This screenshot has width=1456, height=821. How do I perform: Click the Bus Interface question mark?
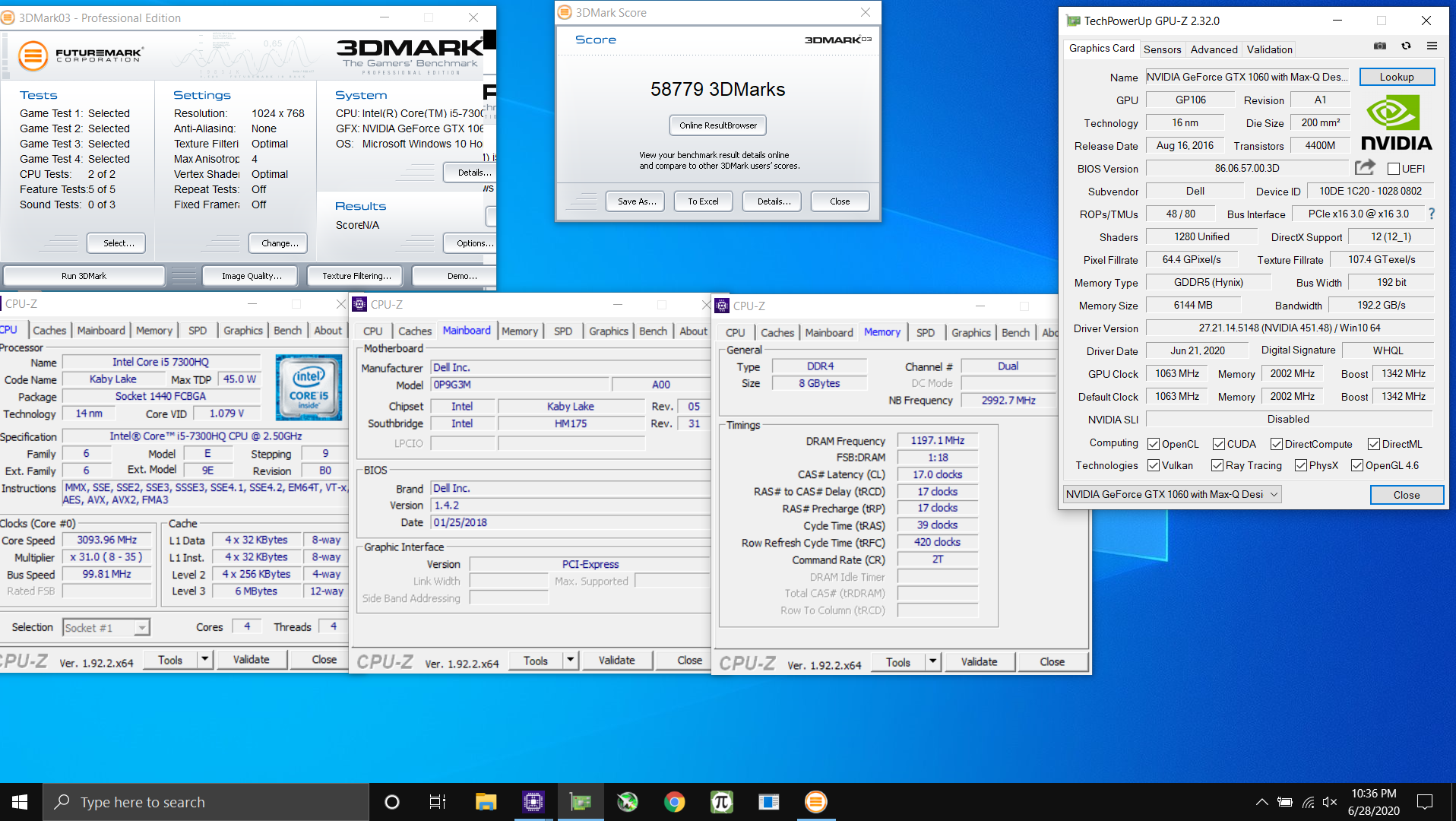(x=1432, y=214)
